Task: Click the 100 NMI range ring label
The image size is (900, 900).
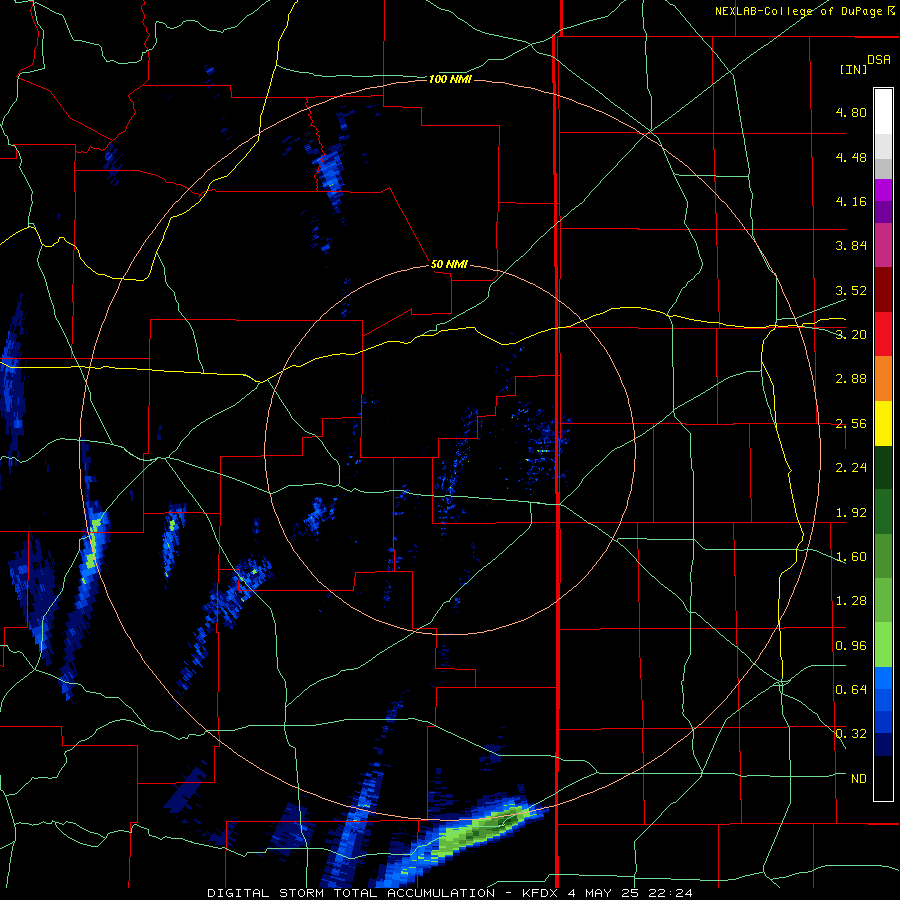Action: point(450,79)
